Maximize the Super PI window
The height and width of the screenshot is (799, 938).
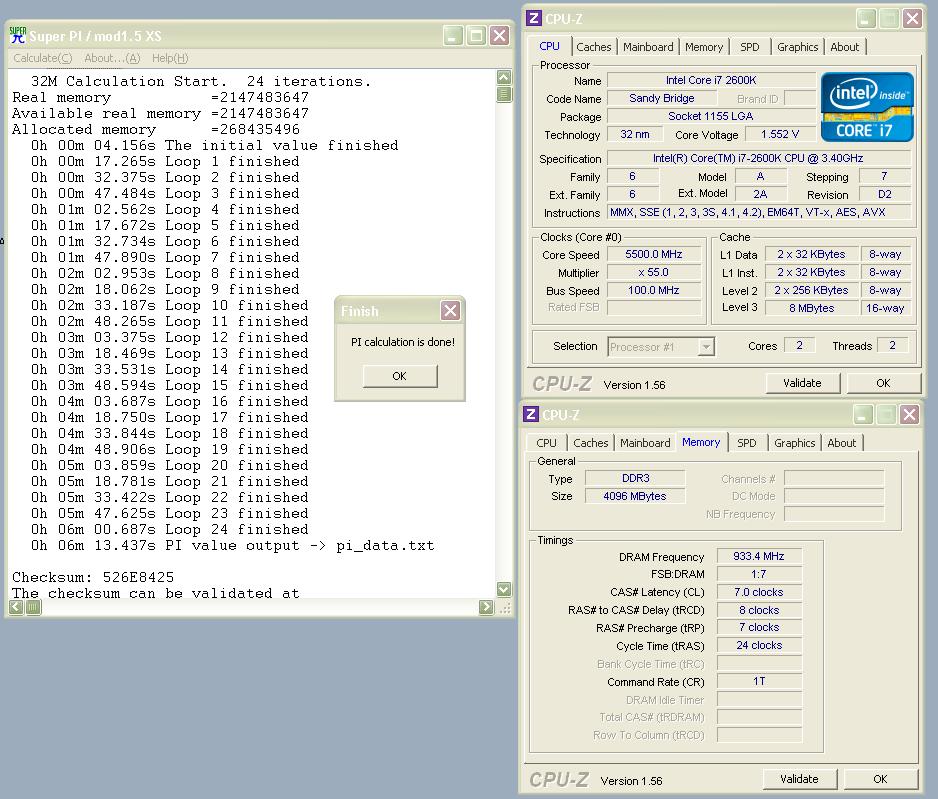[476, 36]
